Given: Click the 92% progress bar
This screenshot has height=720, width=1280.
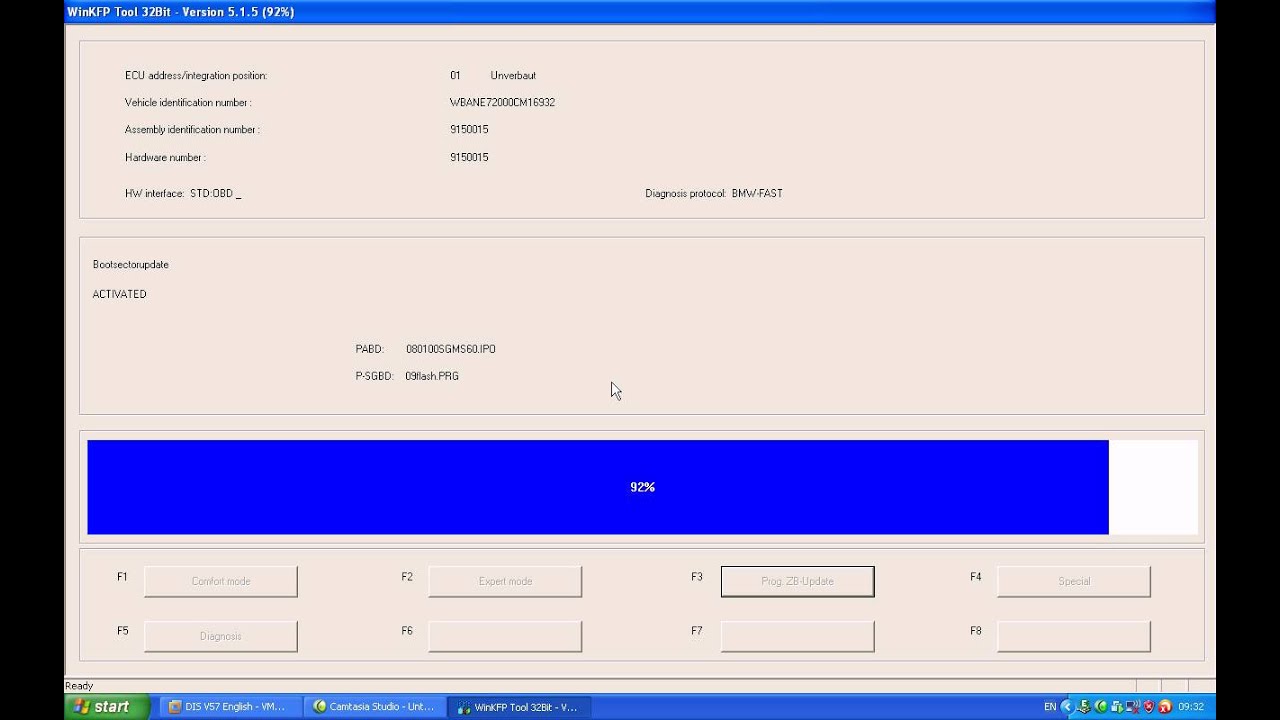Looking at the screenshot, I should pos(642,487).
